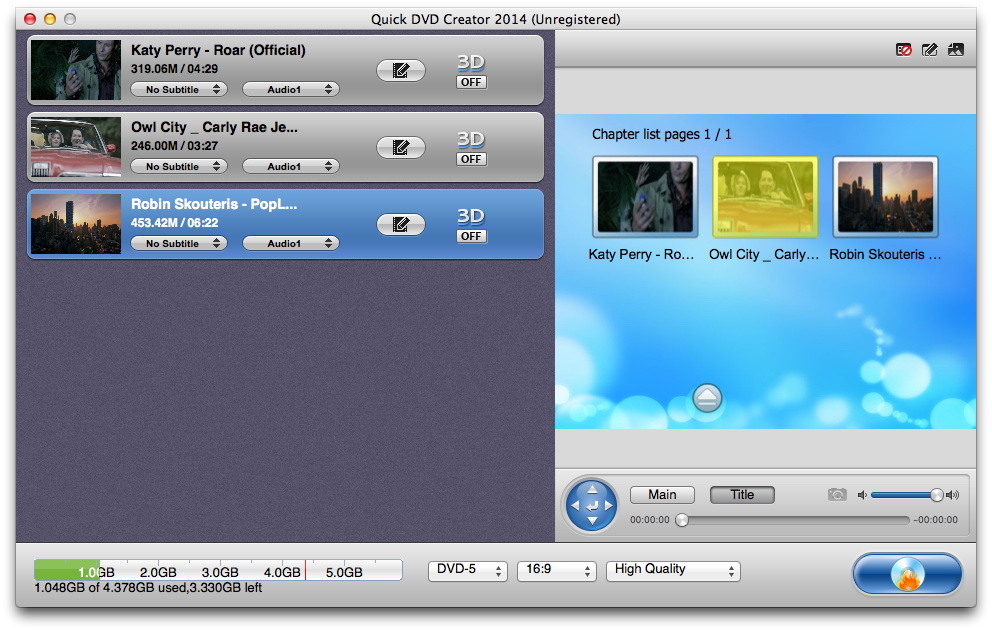Click 'Robin Skouteris …' chapter caption
The image size is (992, 631).
click(885, 254)
